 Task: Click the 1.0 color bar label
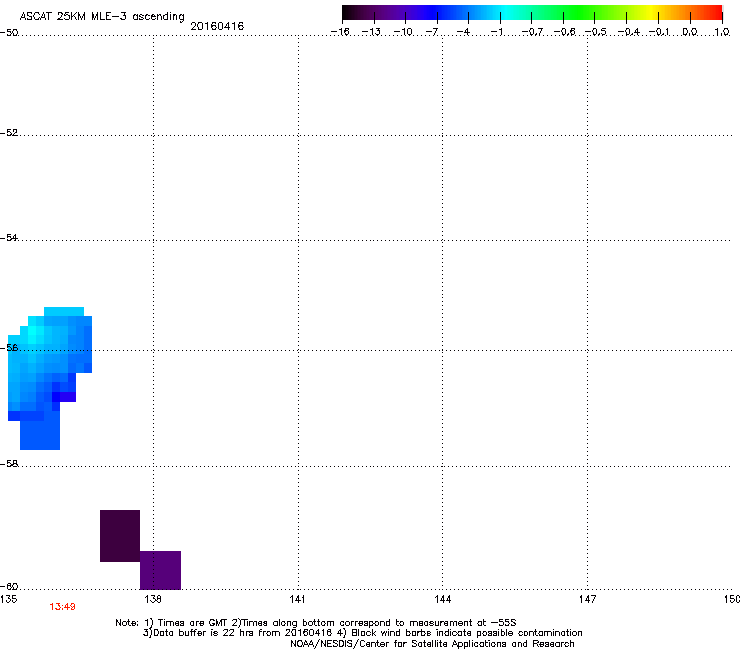tap(722, 32)
